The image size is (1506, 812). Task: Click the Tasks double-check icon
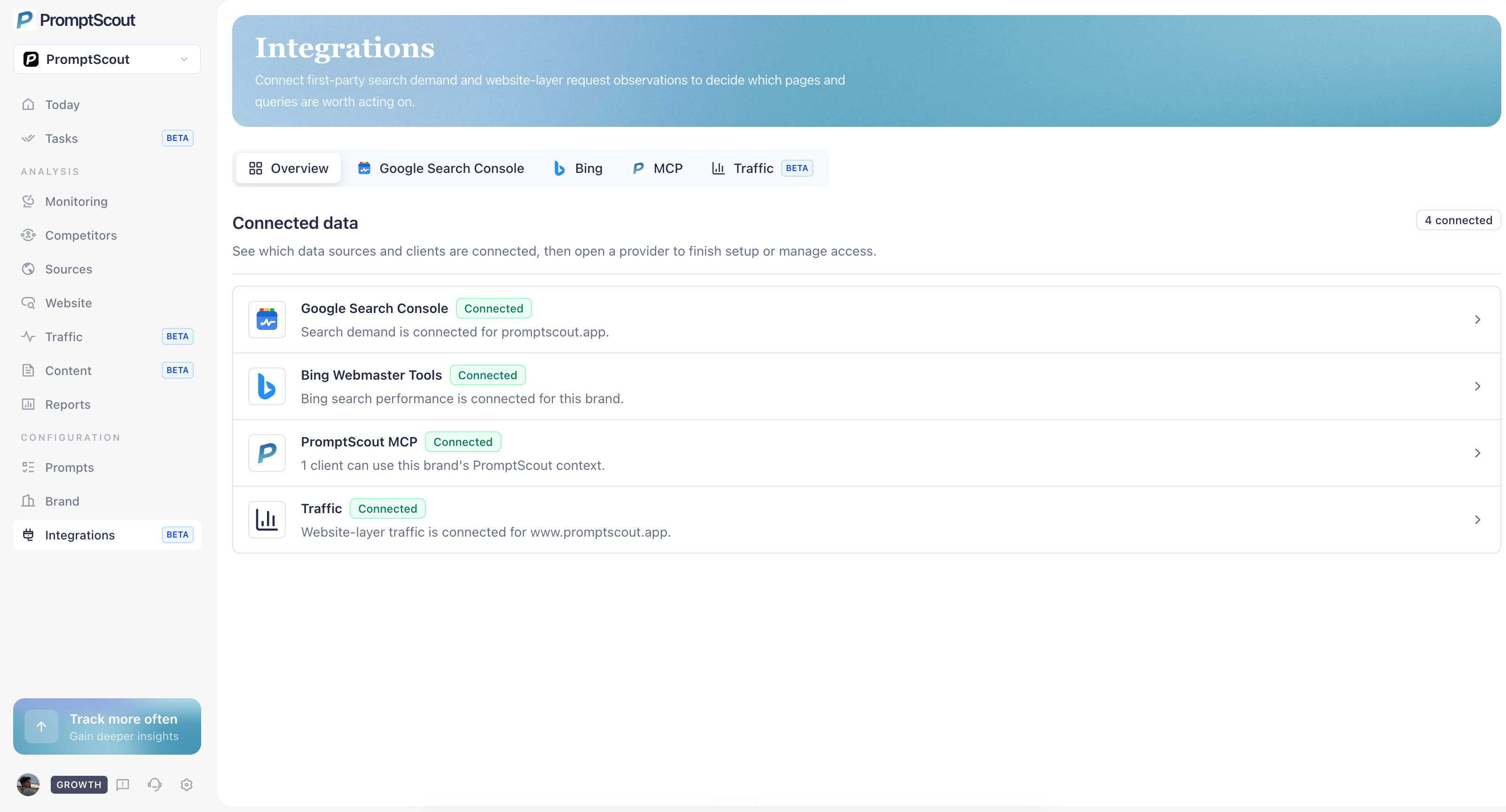(28, 139)
